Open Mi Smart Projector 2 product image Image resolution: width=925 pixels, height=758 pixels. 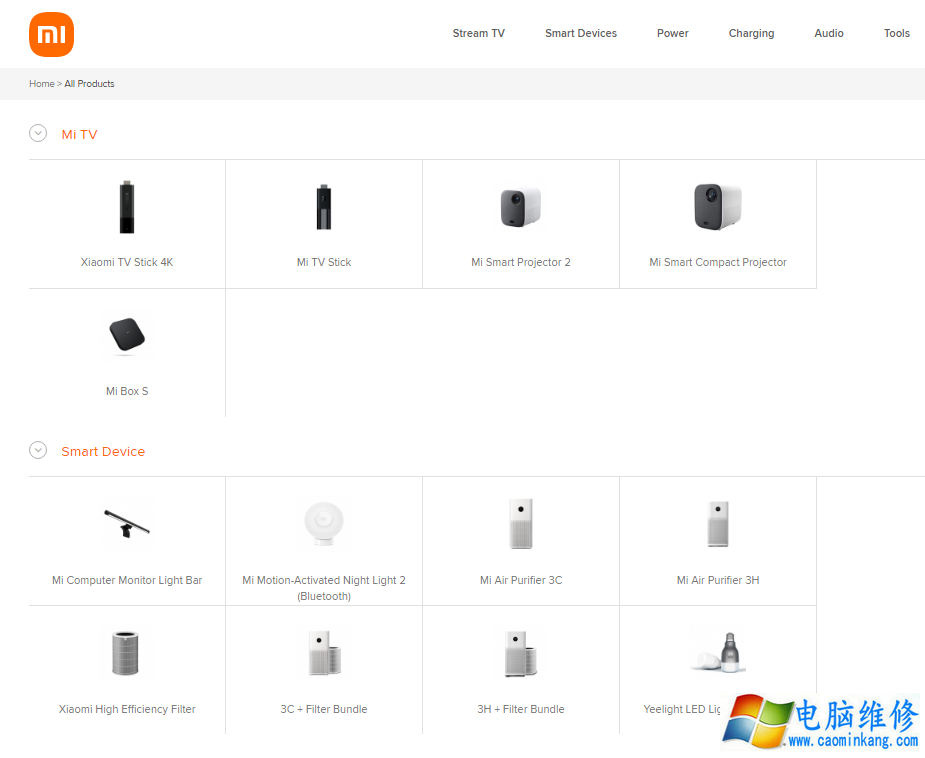521,207
